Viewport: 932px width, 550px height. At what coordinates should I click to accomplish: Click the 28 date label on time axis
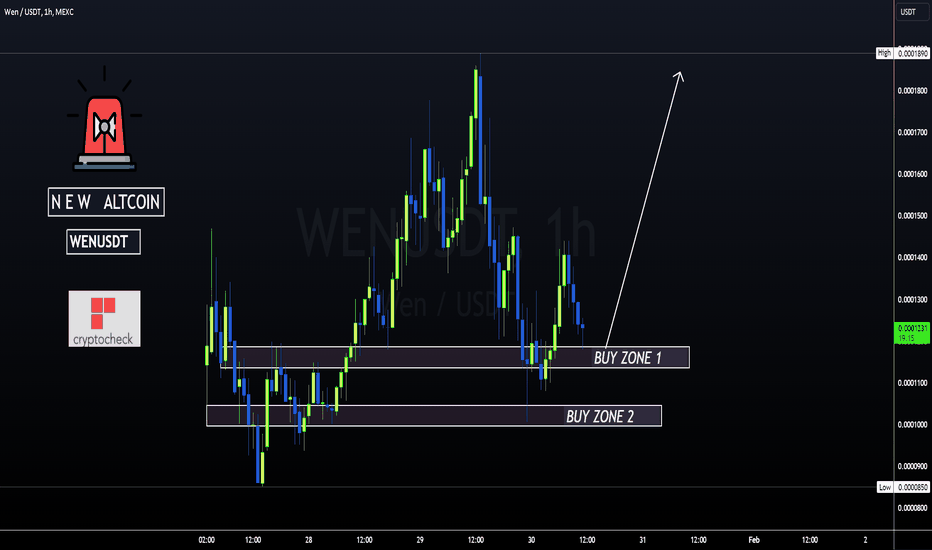[308, 540]
